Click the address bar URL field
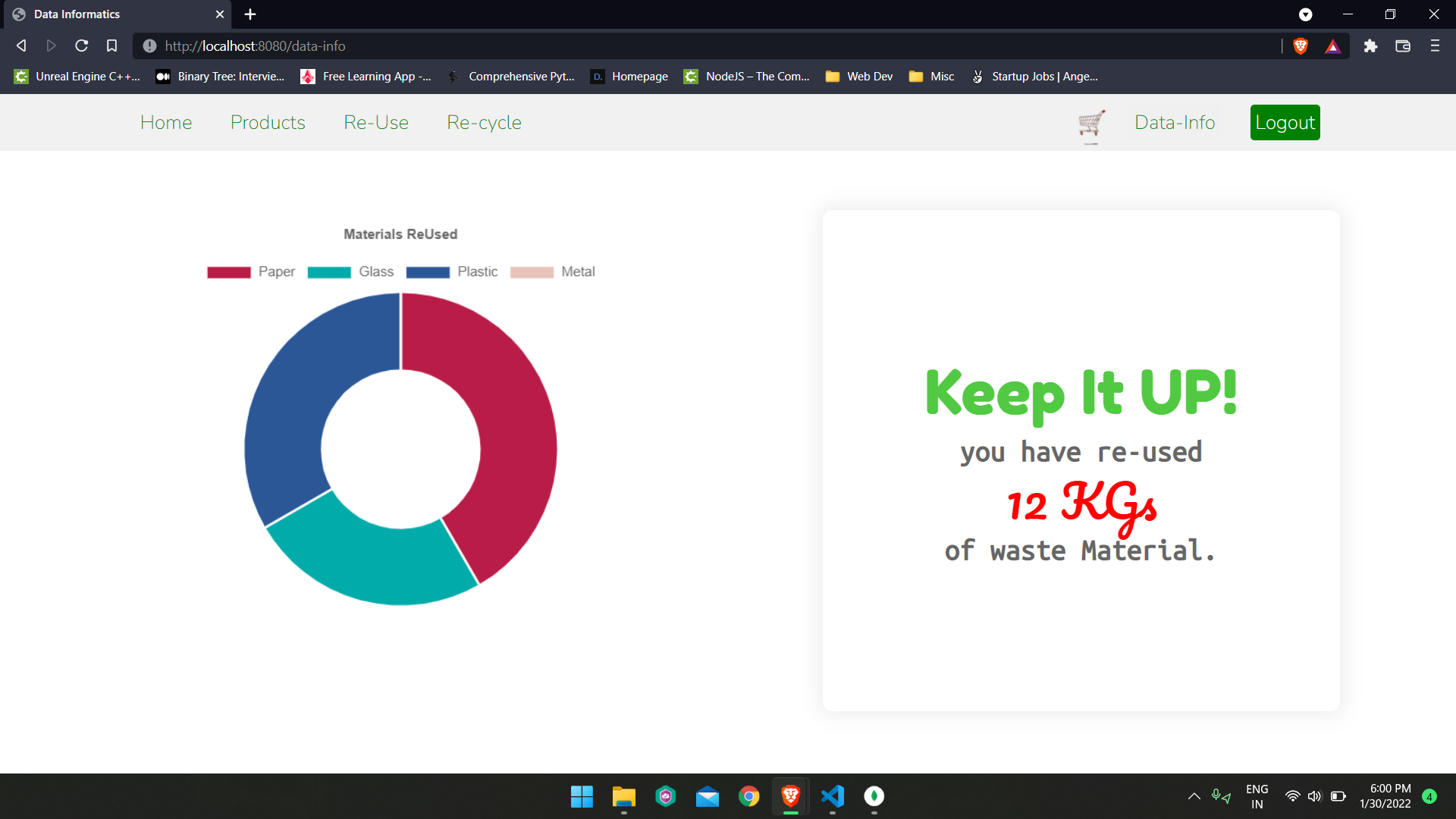The height and width of the screenshot is (819, 1456). point(682,46)
